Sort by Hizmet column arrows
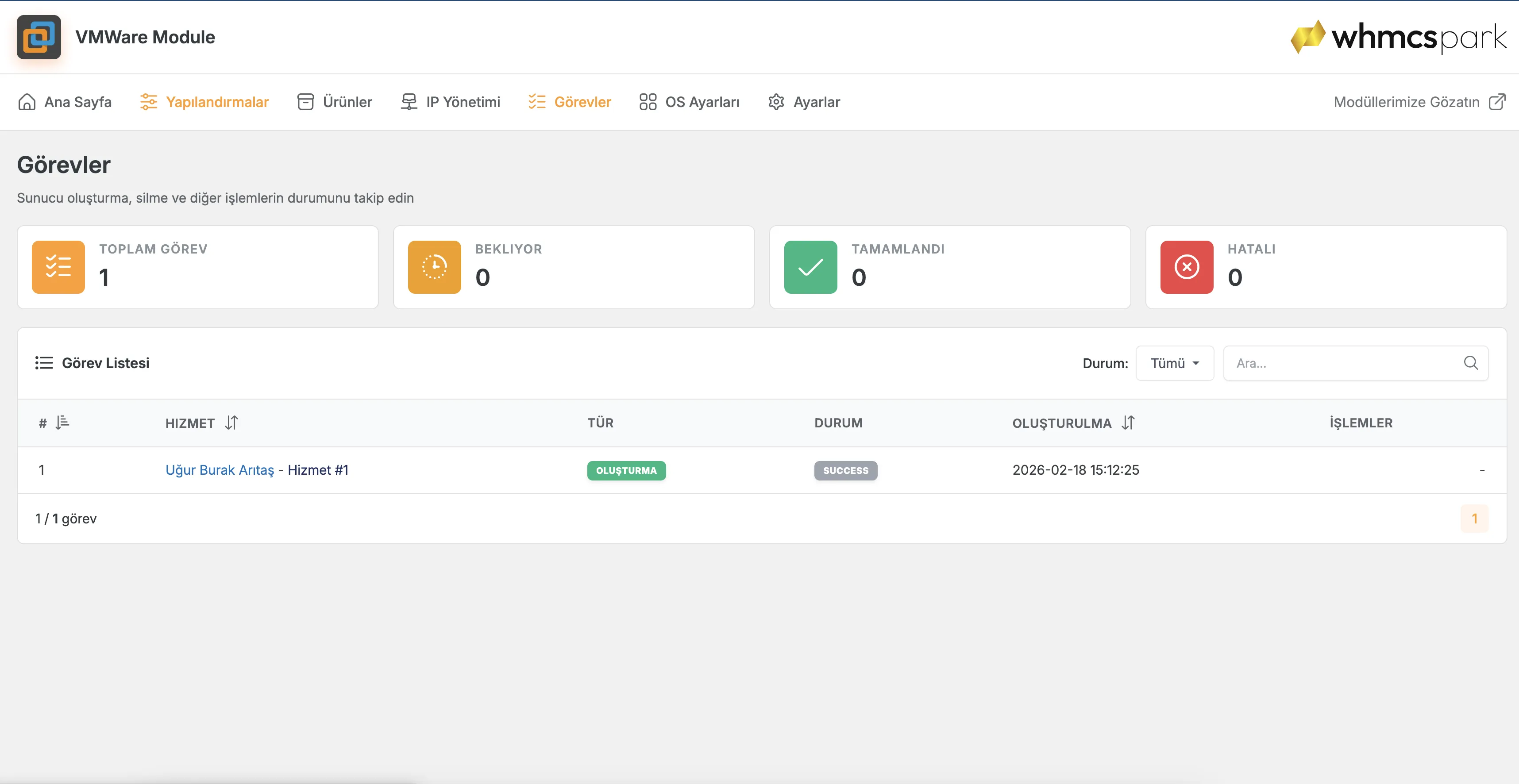This screenshot has width=1519, height=784. pos(231,423)
